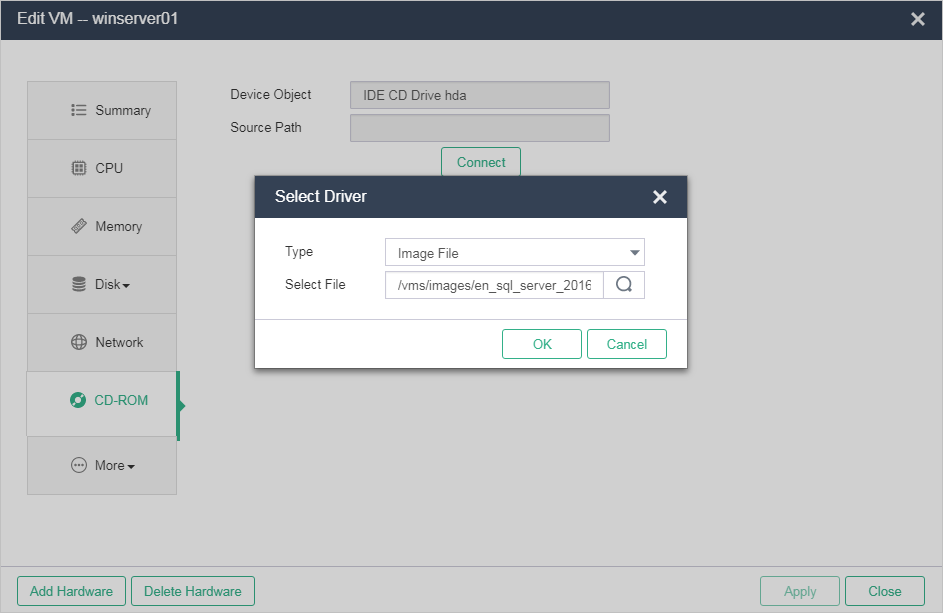Click the Delete Hardware button
This screenshot has width=943, height=613.
tap(192, 590)
